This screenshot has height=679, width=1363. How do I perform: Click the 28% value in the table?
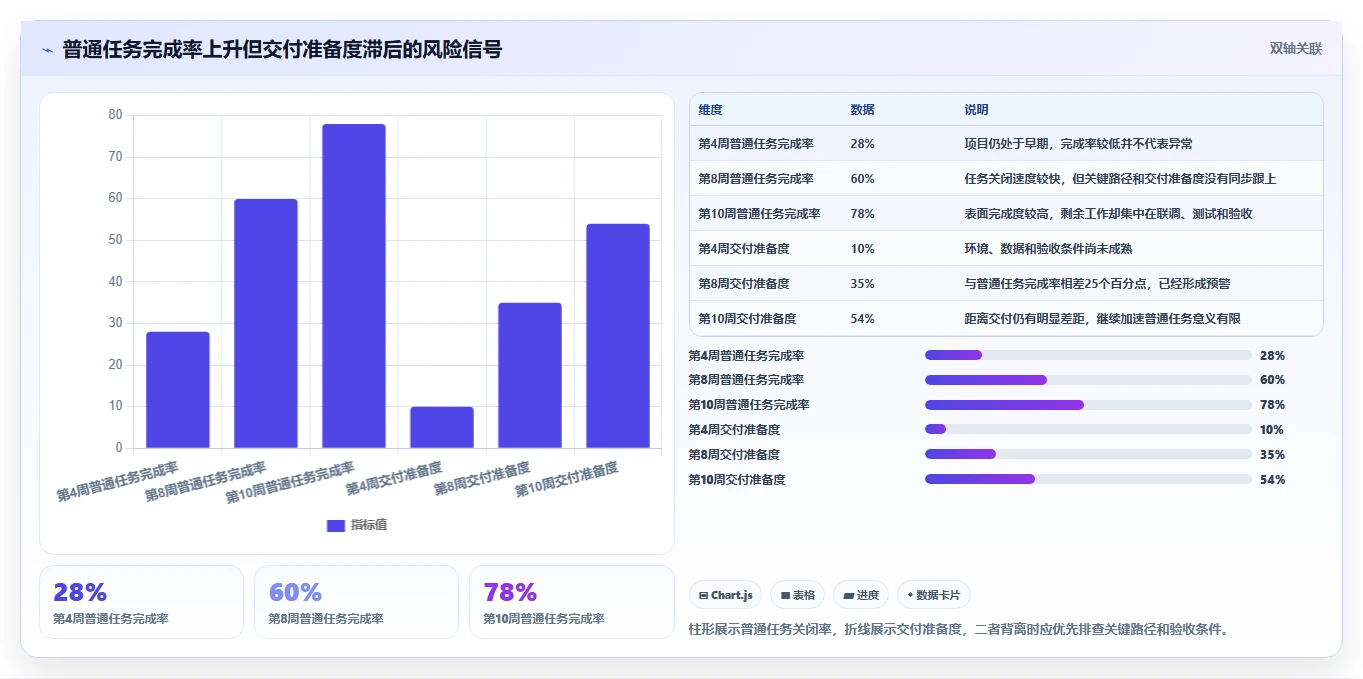tap(862, 144)
